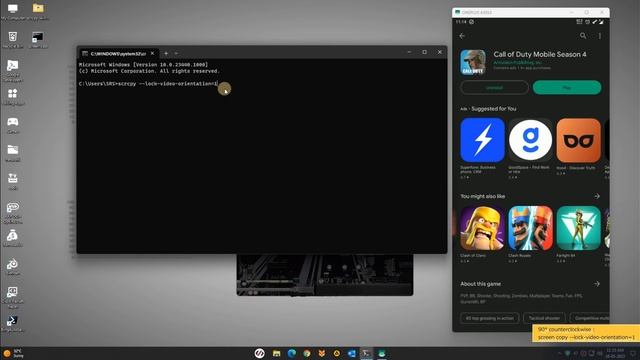Open the desktop icon with four squares
The height and width of the screenshot is (360, 640).
13,96
